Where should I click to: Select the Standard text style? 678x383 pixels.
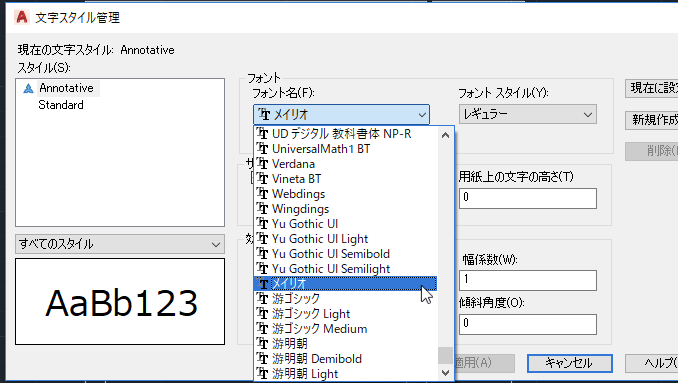tap(61, 105)
